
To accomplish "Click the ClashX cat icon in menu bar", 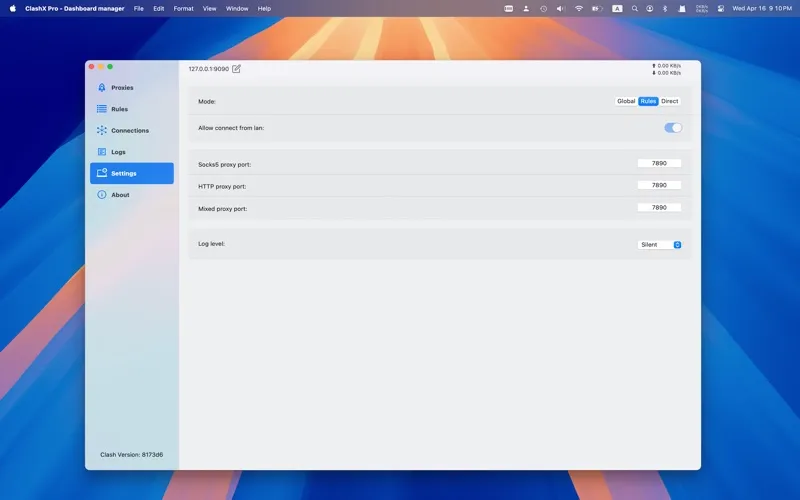I will (x=682, y=9).
